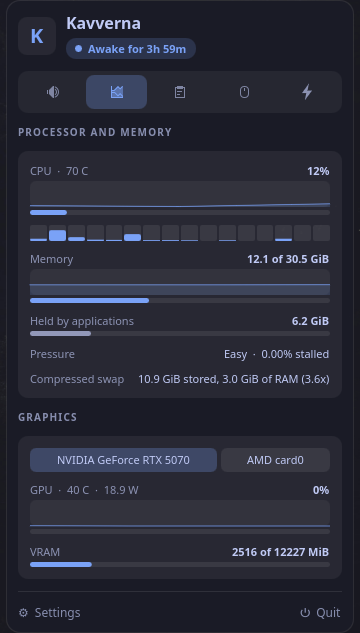The height and width of the screenshot is (633, 360).
Task: Click the Pressure label
Action: tap(52, 354)
